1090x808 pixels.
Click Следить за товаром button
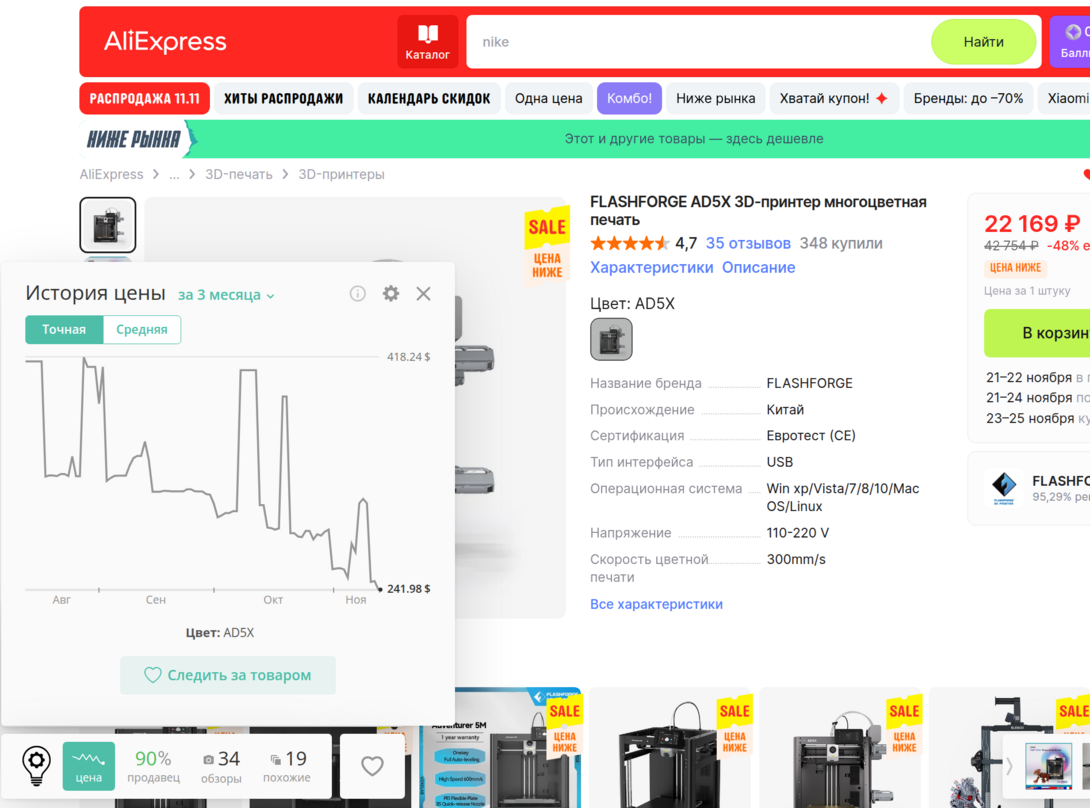pyautogui.click(x=227, y=675)
